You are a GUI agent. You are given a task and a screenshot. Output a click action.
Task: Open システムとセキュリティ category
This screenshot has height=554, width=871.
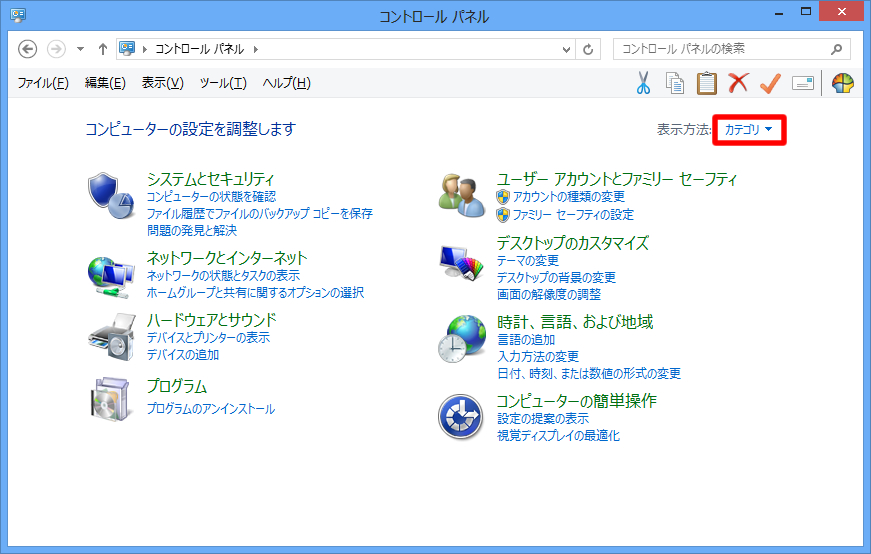coord(210,179)
